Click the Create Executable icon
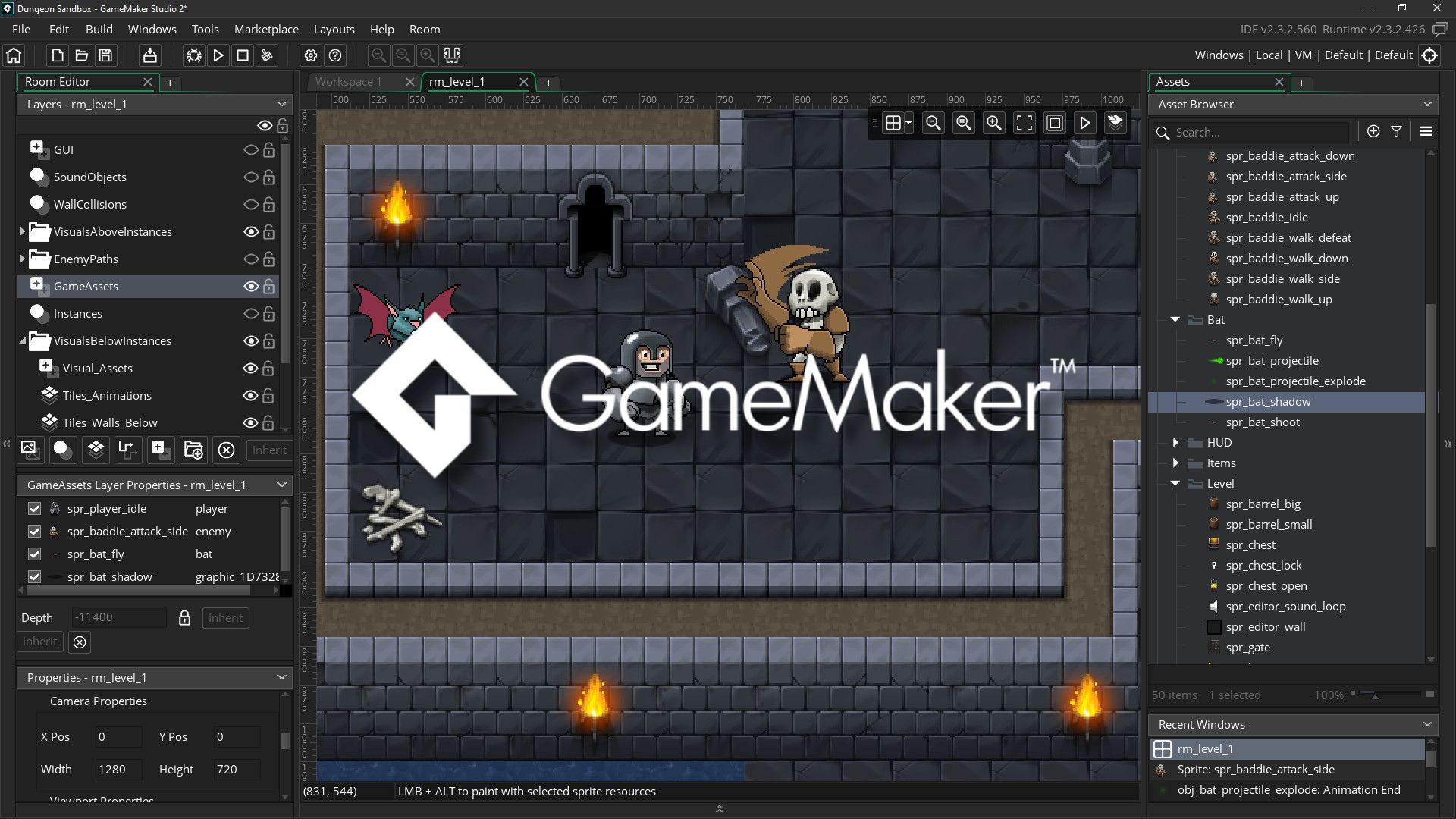 (150, 55)
